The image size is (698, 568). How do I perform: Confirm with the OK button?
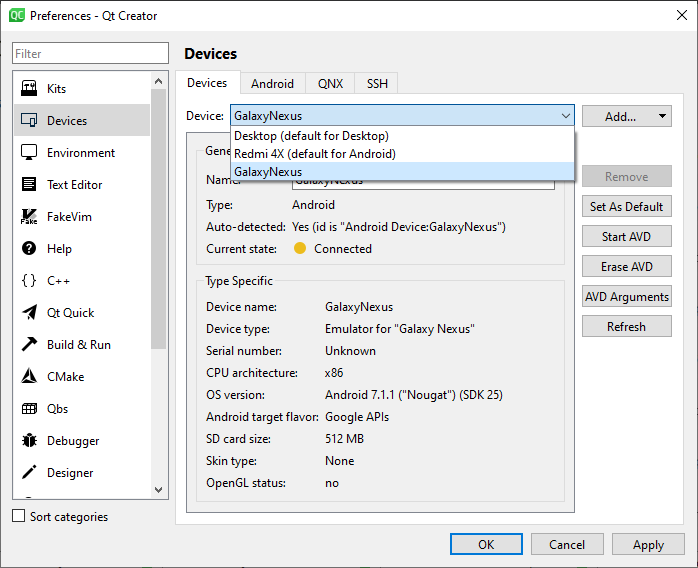pyautogui.click(x=486, y=544)
